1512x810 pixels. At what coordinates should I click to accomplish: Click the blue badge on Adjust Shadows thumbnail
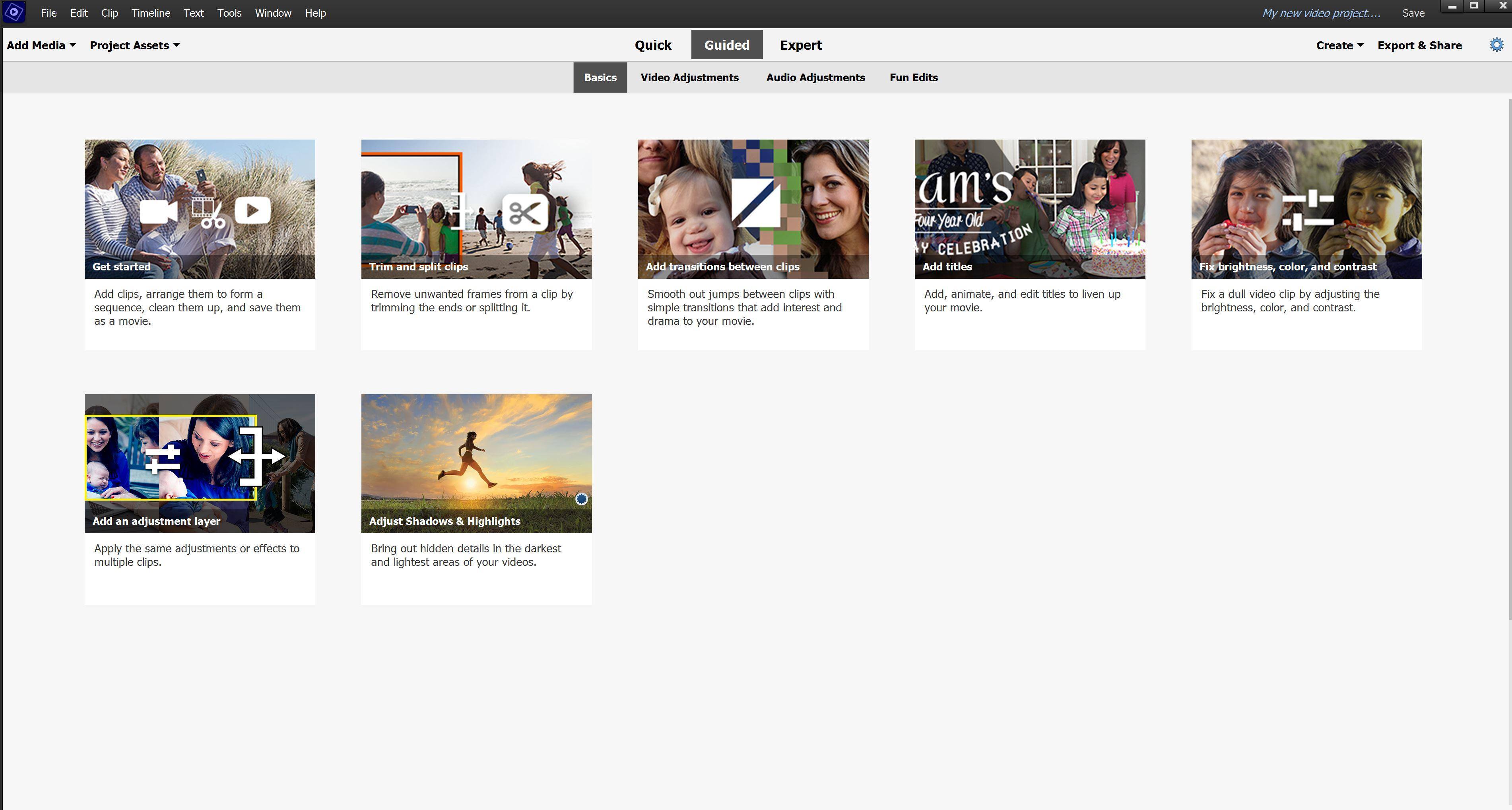pos(581,499)
